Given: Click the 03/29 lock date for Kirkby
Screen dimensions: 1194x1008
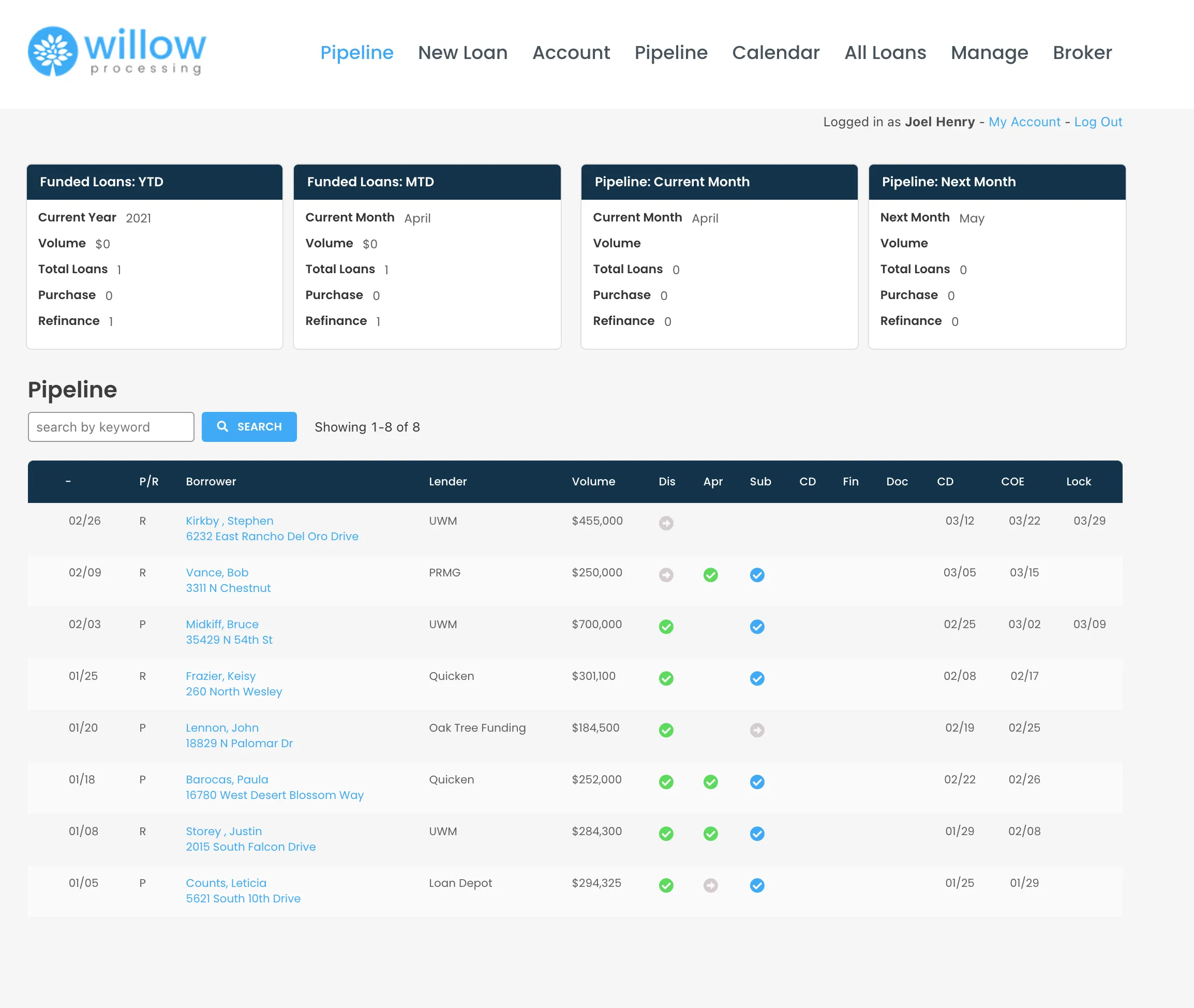Looking at the screenshot, I should (x=1089, y=521).
